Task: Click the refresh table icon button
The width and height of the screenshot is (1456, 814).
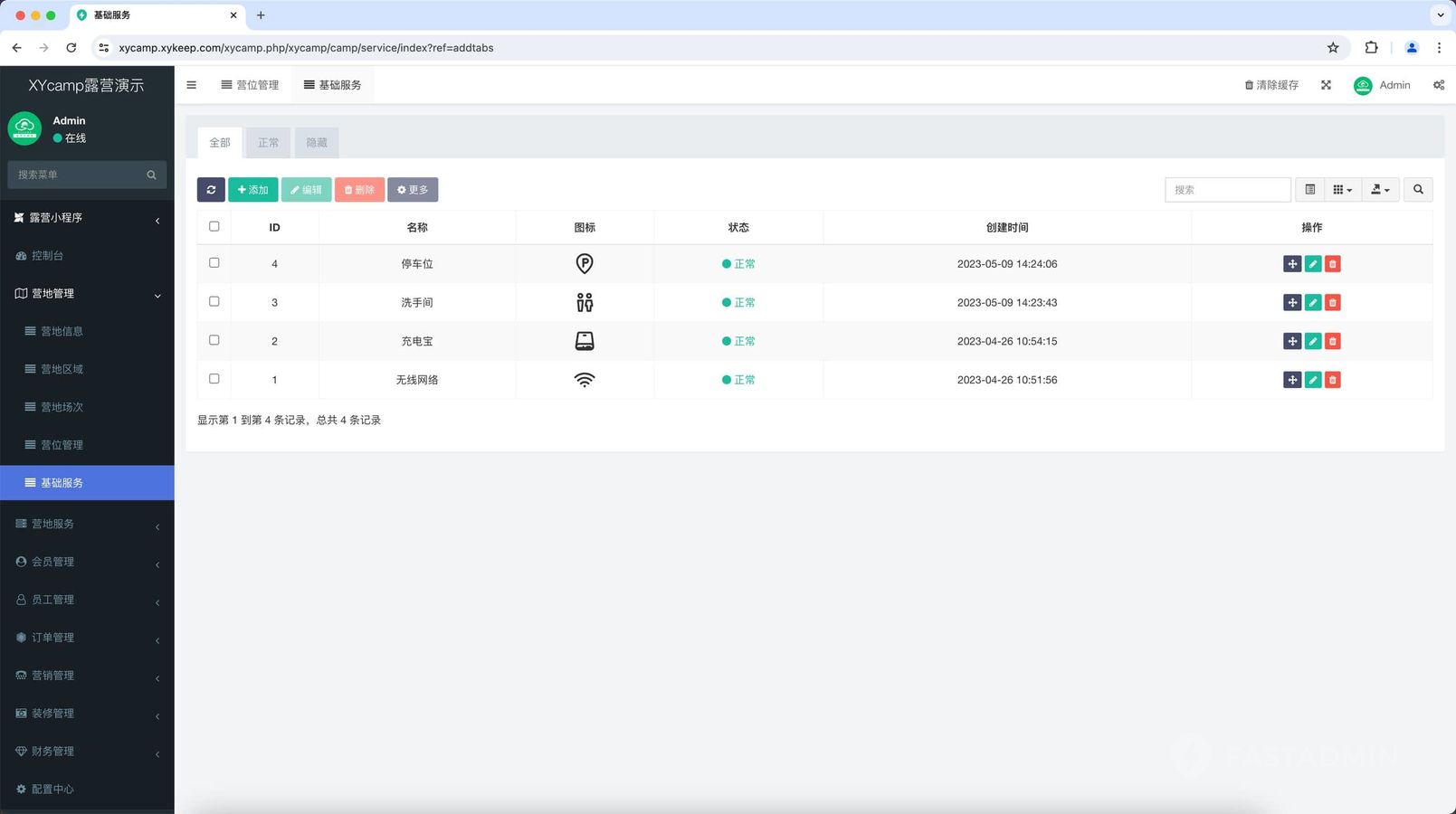Action: click(x=211, y=190)
